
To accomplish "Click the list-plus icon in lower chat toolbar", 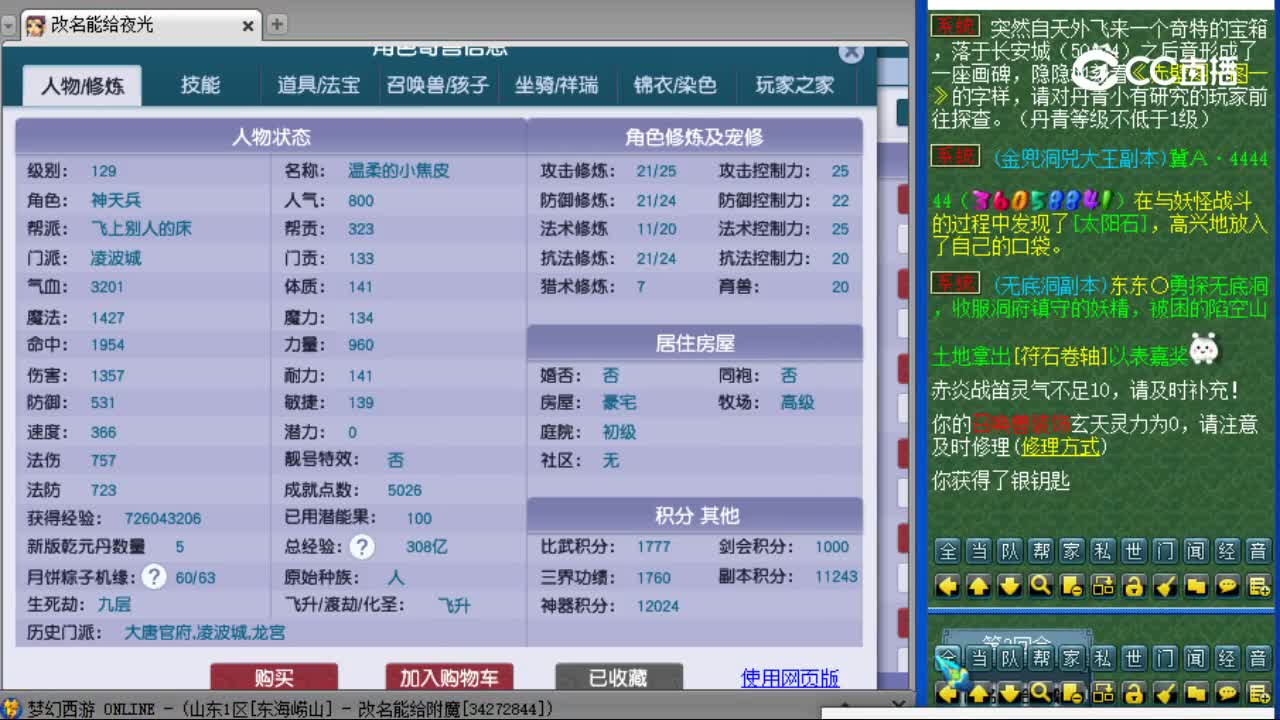I will 1258,692.
